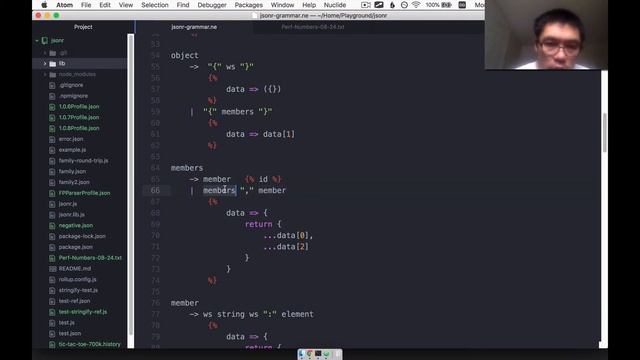Open the Window menu
The width and height of the screenshot is (640, 360).
click(282, 5)
